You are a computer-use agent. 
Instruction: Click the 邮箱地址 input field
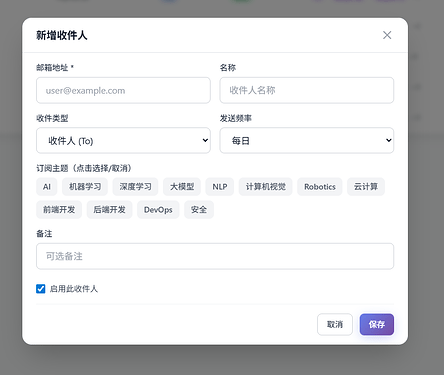[x=123, y=90]
